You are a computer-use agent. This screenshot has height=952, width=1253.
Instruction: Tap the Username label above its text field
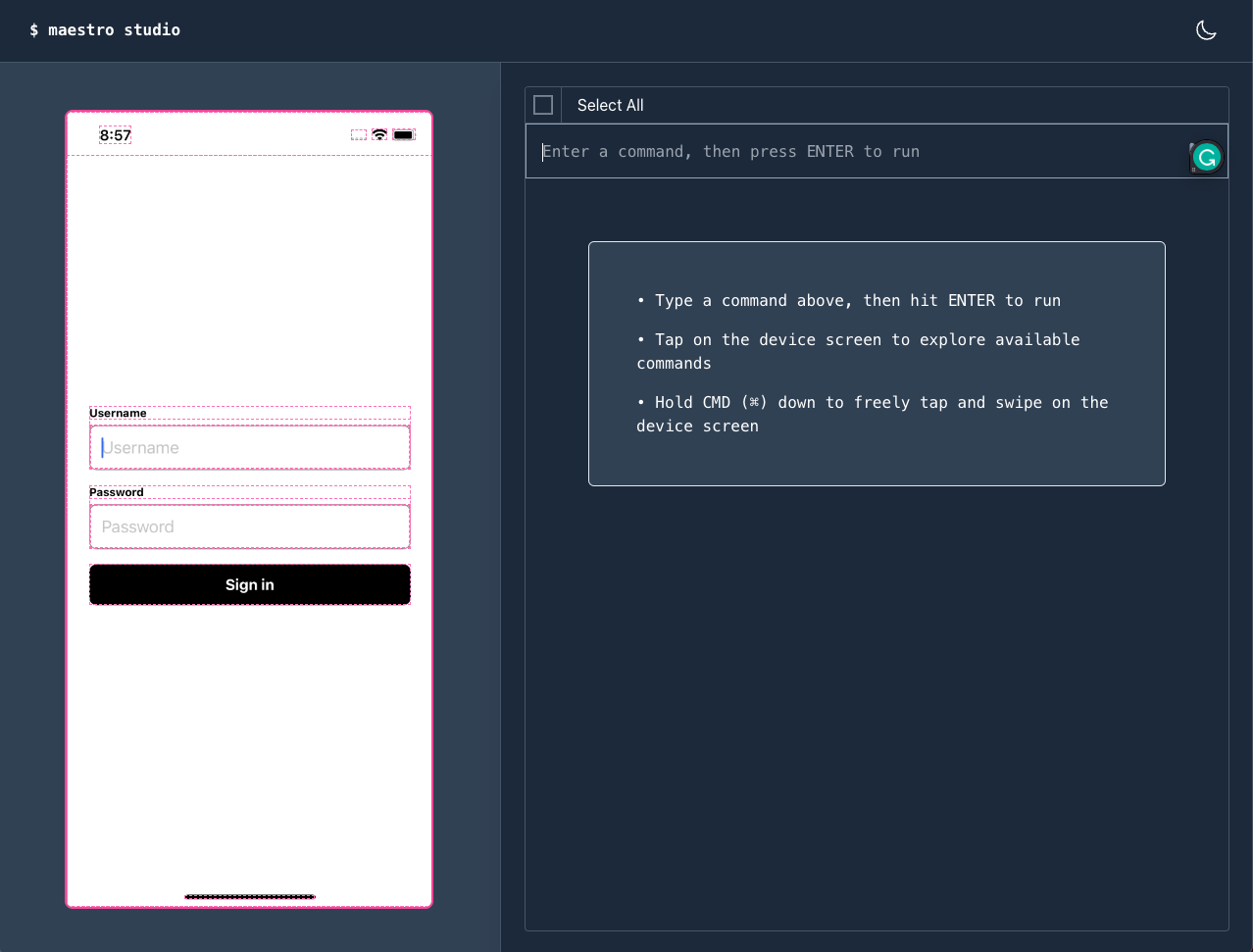118,413
